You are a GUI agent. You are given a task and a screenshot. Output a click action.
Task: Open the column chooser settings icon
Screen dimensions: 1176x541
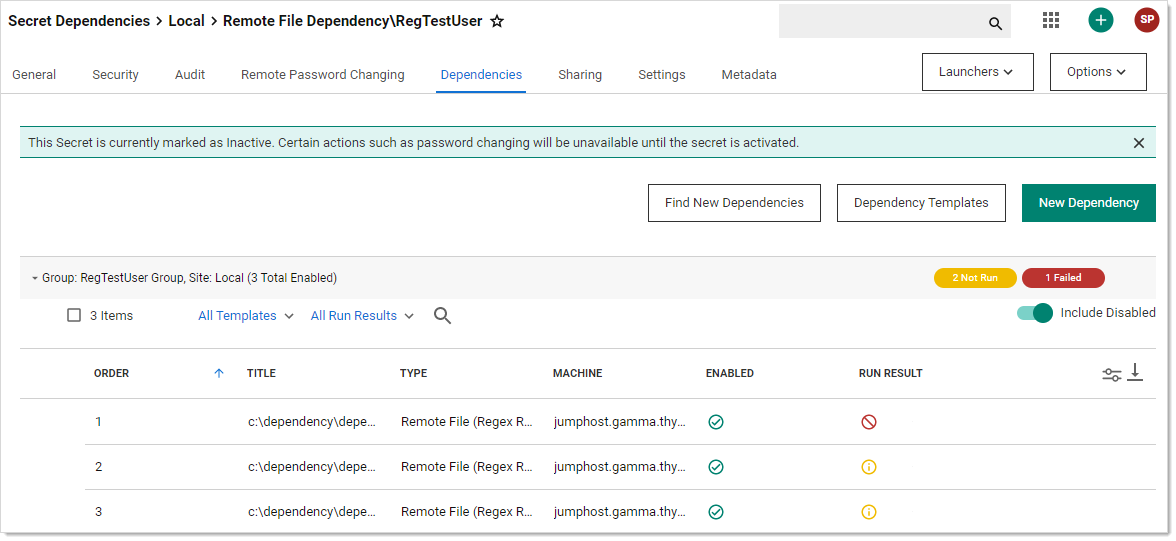click(1111, 375)
